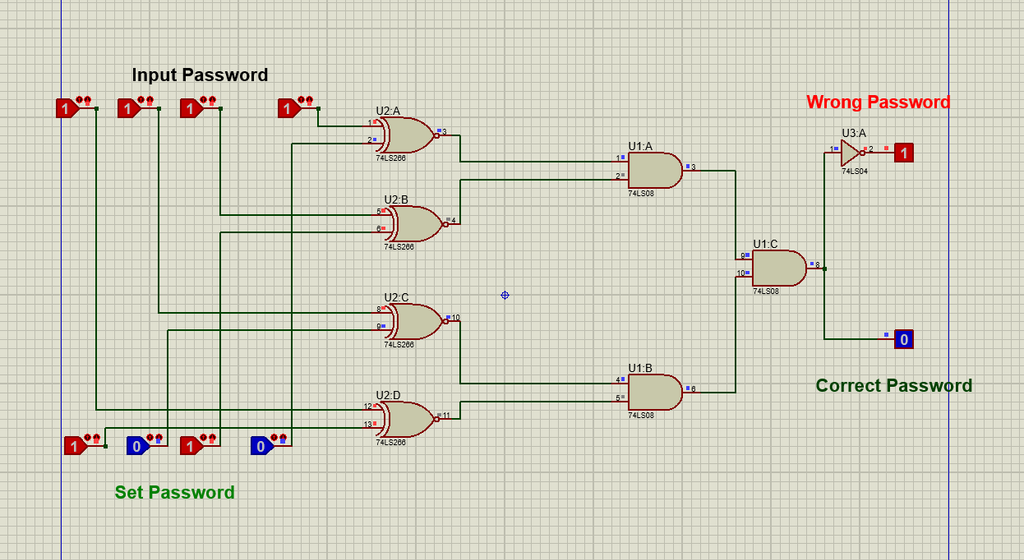Toggle Set Password logic state wired to U2:B pin 6
This screenshot has height=560, width=1024.
point(191,446)
